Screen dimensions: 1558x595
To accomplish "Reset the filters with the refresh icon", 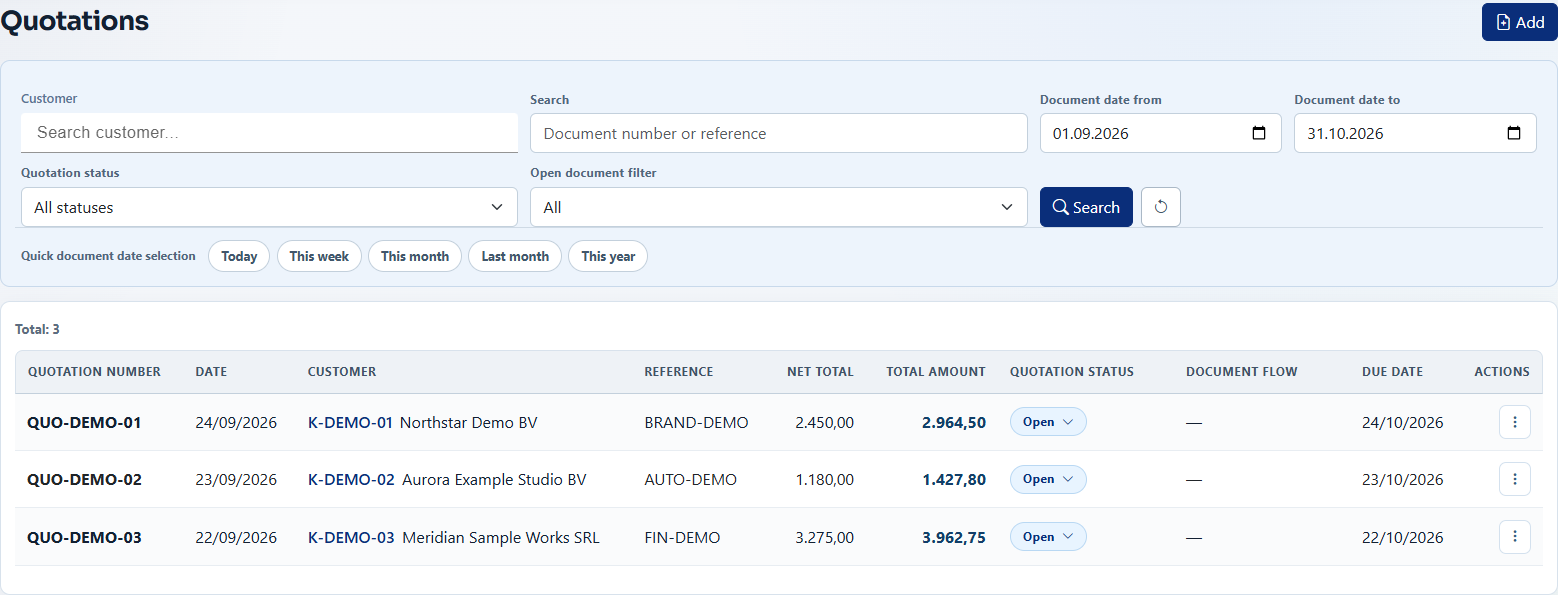I will 1161,207.
